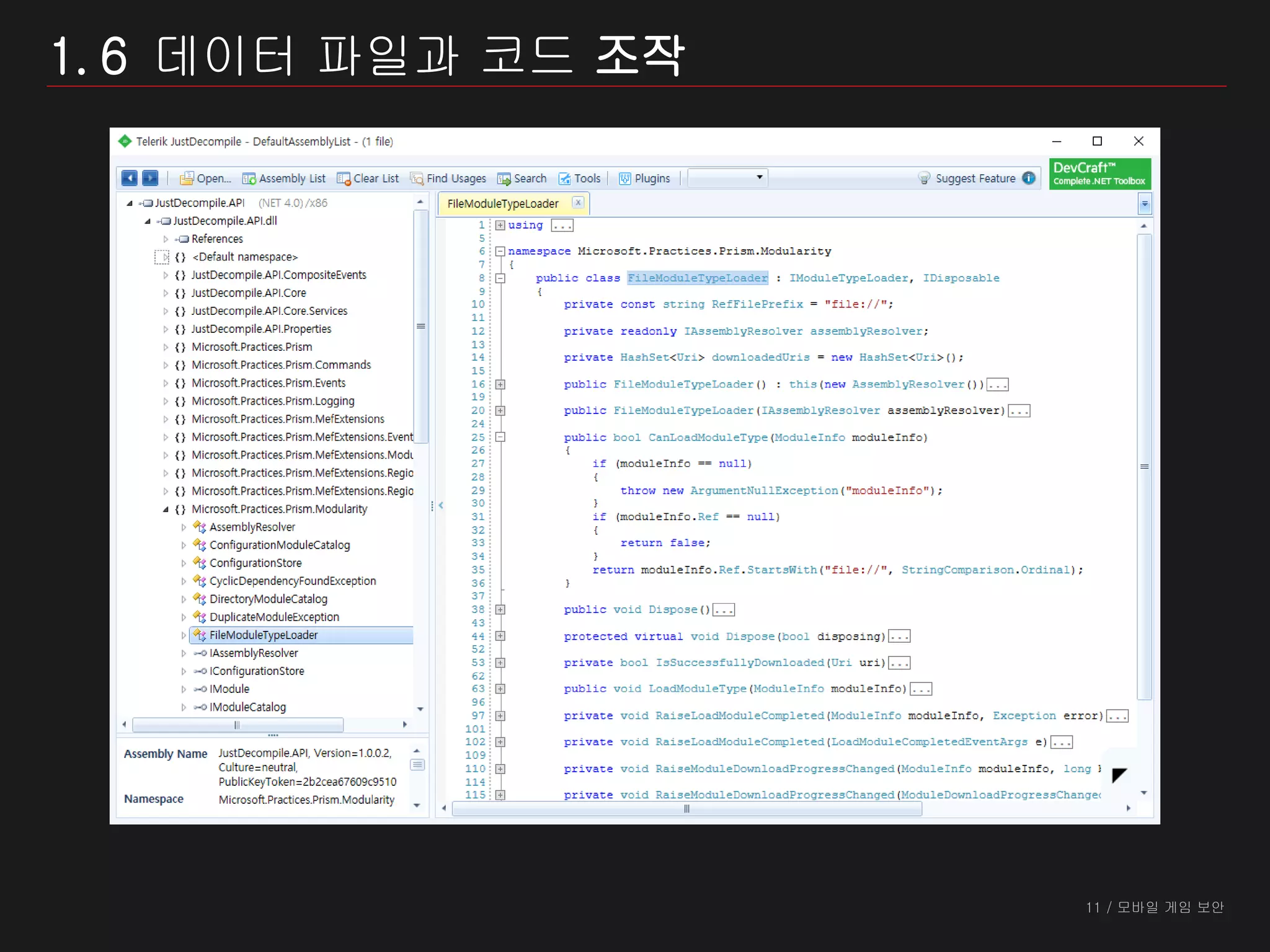Viewport: 1270px width, 952px height.
Task: Select JustDecompile.API.Core in the tree
Action: point(248,293)
